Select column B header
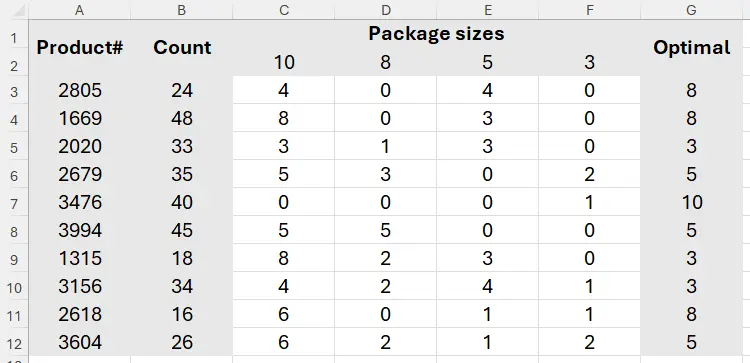The height and width of the screenshot is (363, 750). tap(182, 10)
